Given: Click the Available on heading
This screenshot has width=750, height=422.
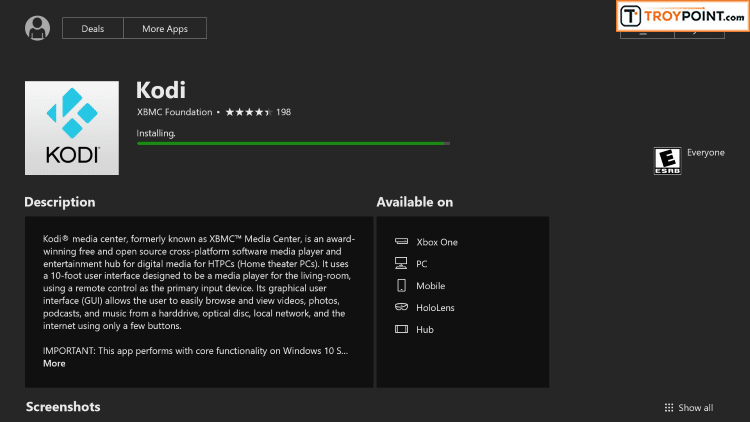Looking at the screenshot, I should [415, 202].
